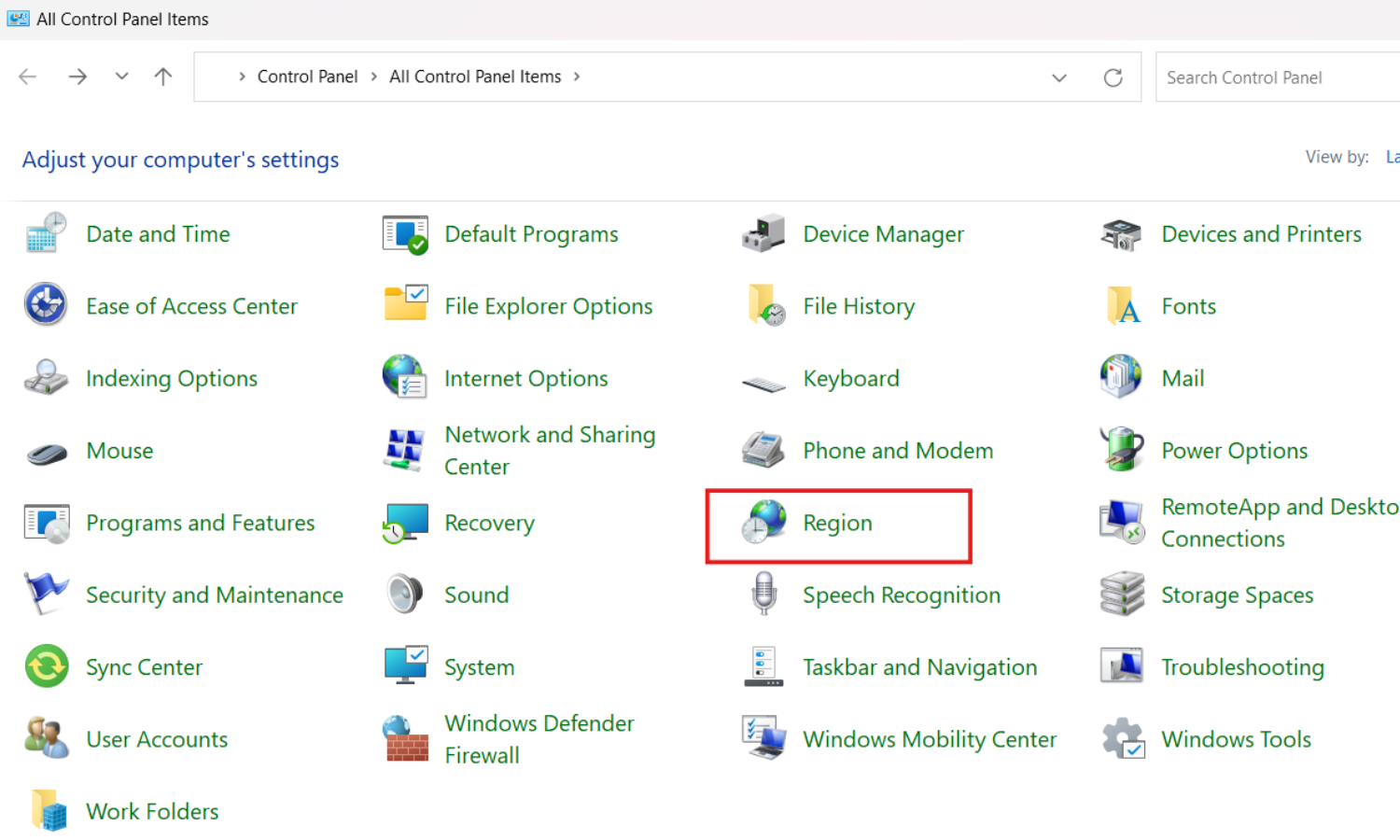Click the Device Manager icon
Viewport: 1400px width, 840px height.
coord(763,234)
